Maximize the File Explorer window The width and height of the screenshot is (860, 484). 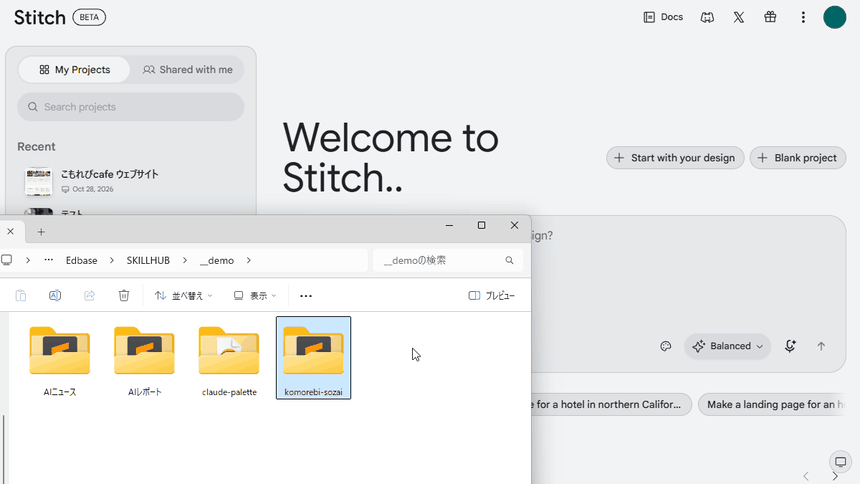point(482,225)
